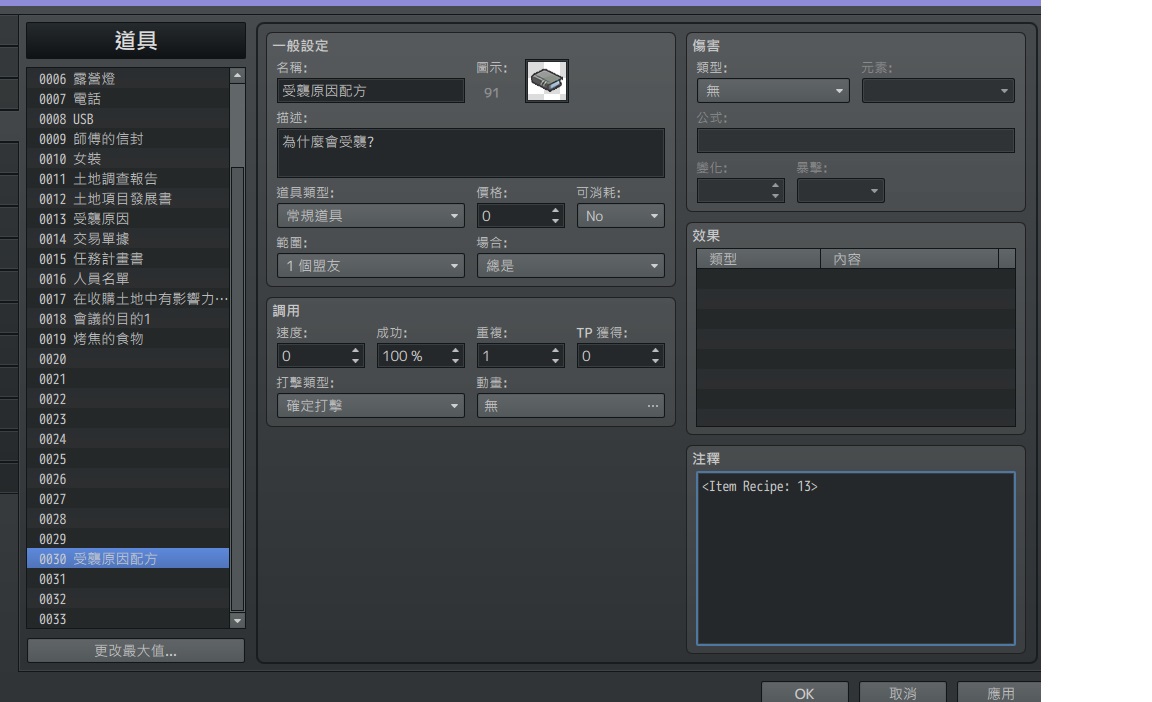Image resolution: width=1152 pixels, height=702 pixels.
Task: Click the TP 獲得 spinner field
Action: (x=621, y=356)
